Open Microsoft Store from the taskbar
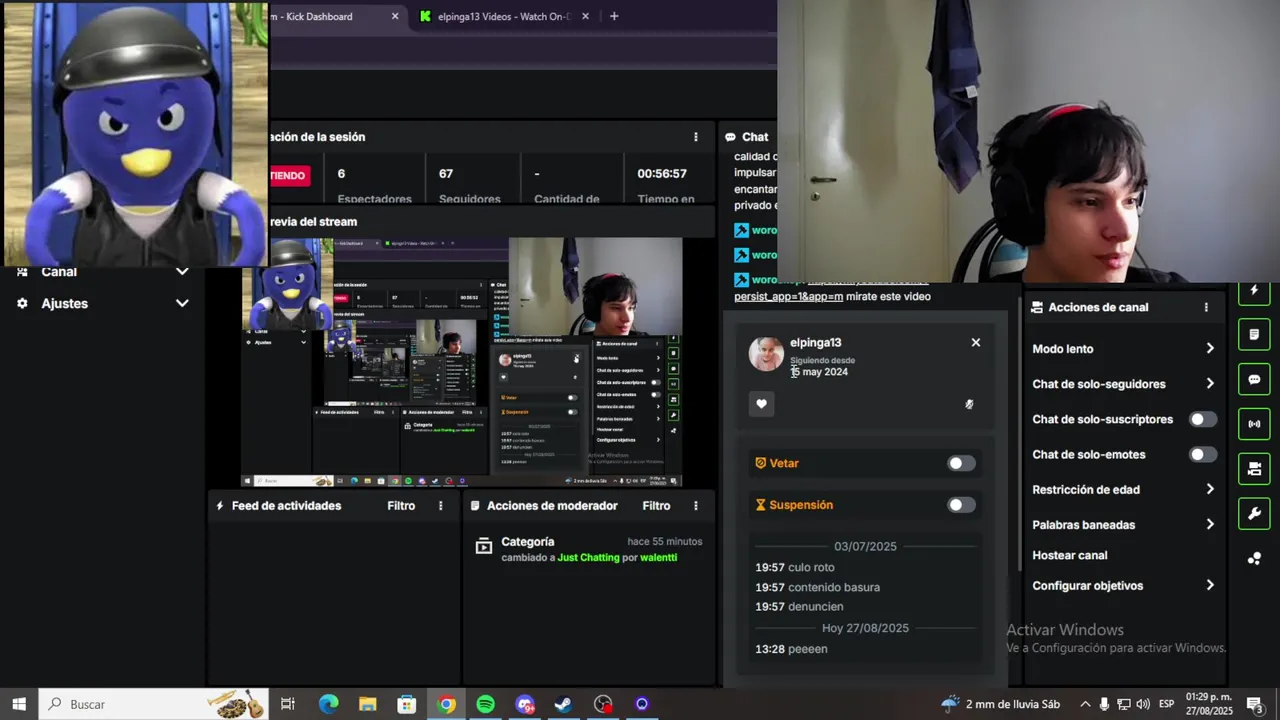This screenshot has height=720, width=1280. tap(406, 704)
